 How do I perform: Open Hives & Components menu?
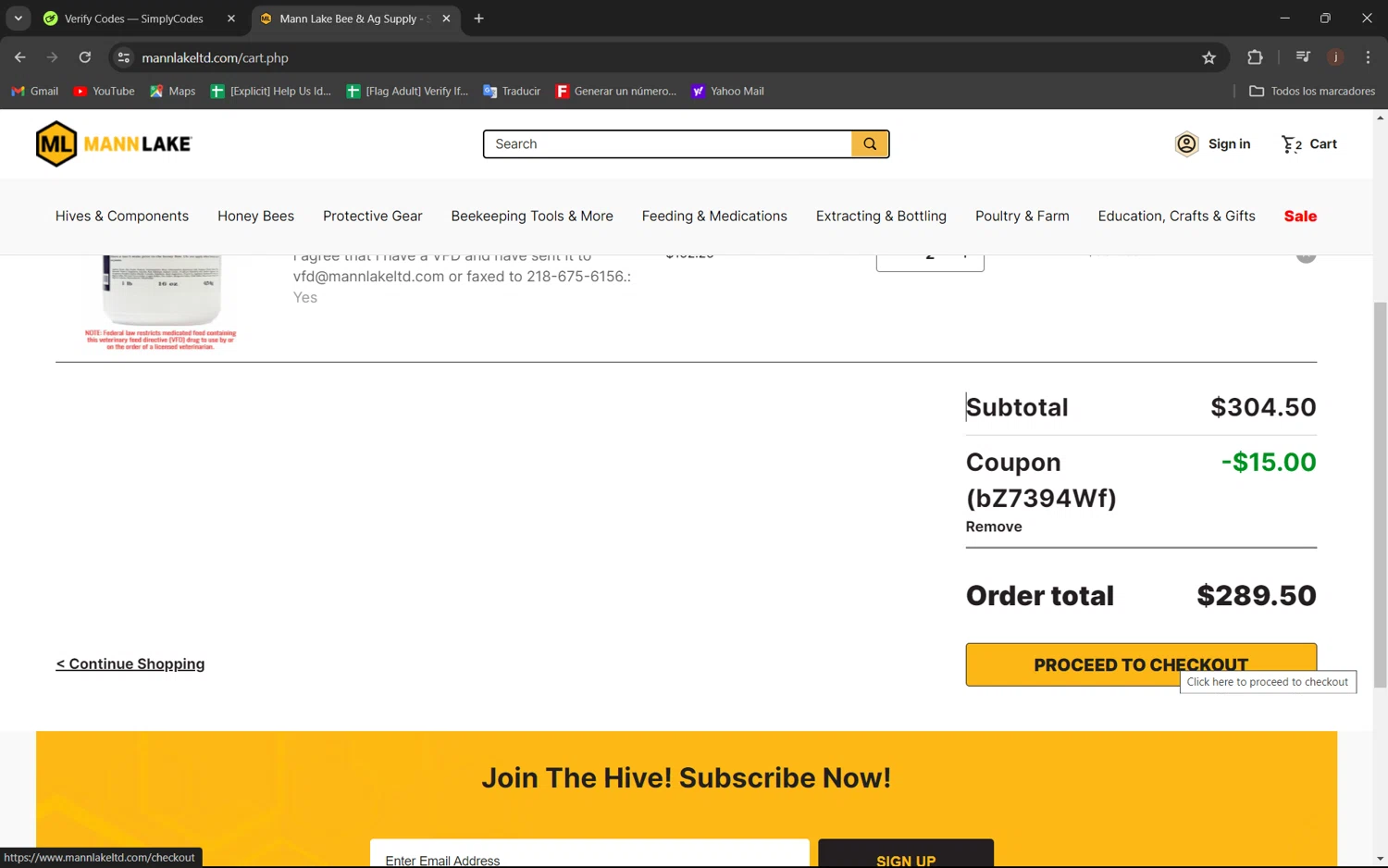122,216
